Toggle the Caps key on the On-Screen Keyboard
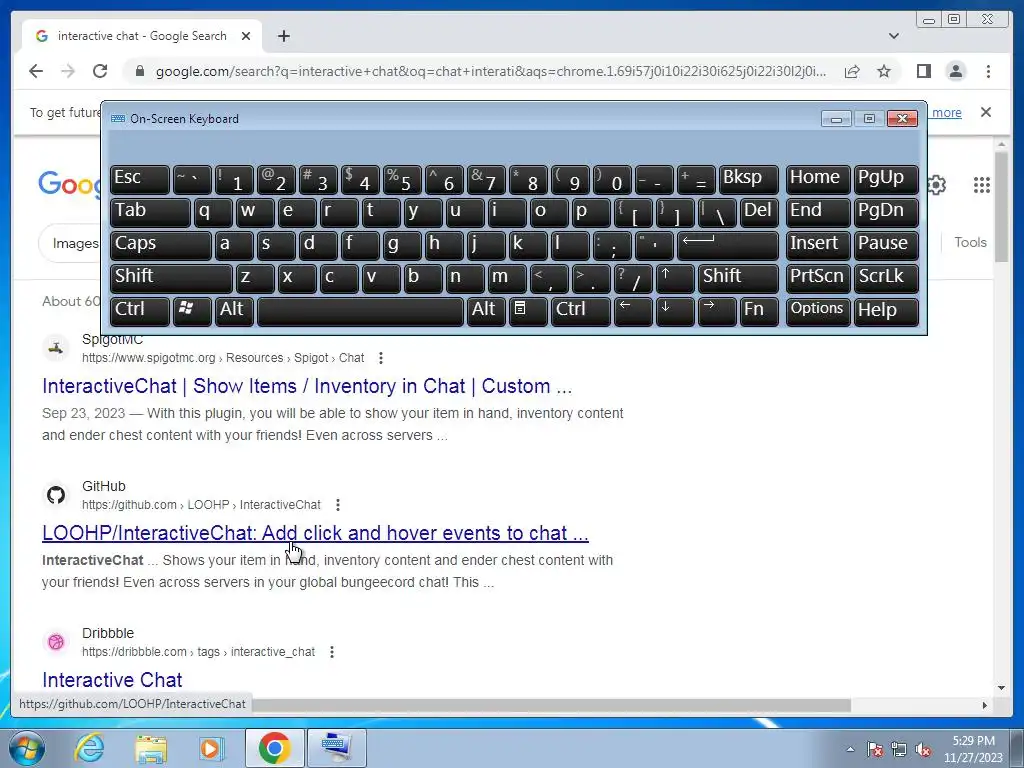Image resolution: width=1024 pixels, height=768 pixels. coord(161,245)
